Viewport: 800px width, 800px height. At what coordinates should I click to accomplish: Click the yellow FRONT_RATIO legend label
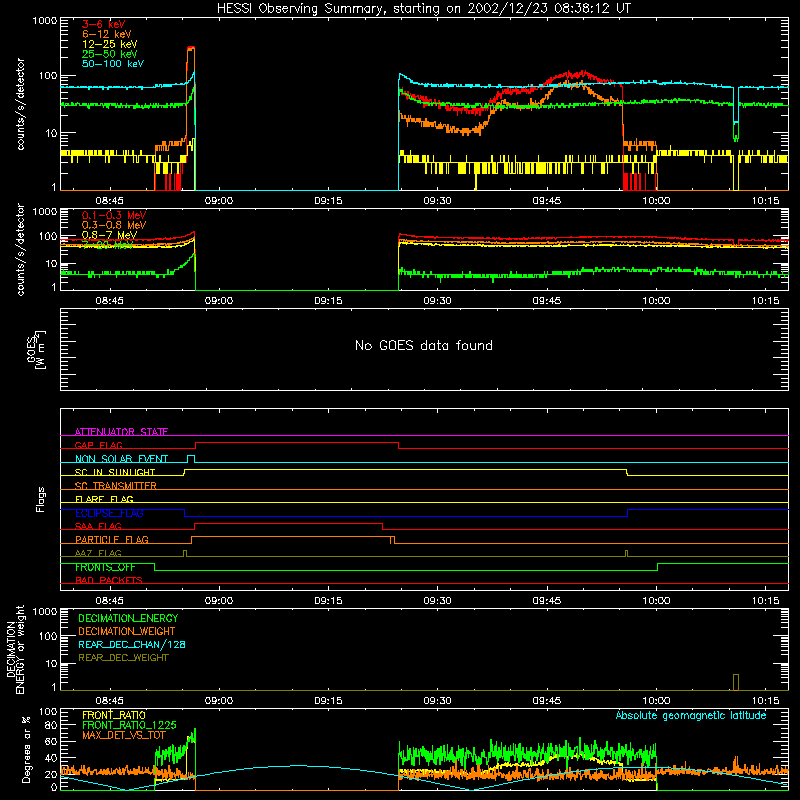(x=114, y=715)
